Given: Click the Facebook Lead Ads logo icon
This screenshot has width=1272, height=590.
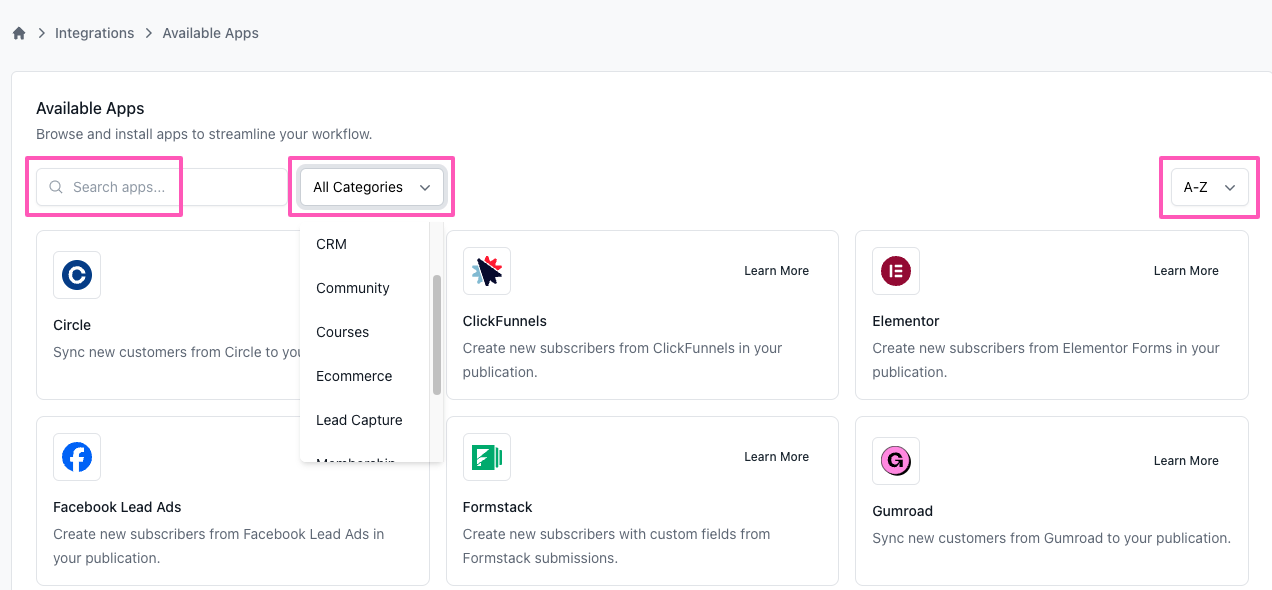Looking at the screenshot, I should (x=77, y=457).
